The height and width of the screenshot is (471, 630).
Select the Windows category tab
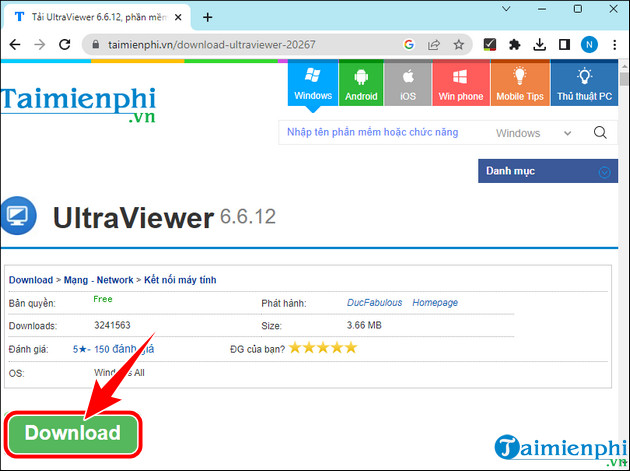click(313, 83)
